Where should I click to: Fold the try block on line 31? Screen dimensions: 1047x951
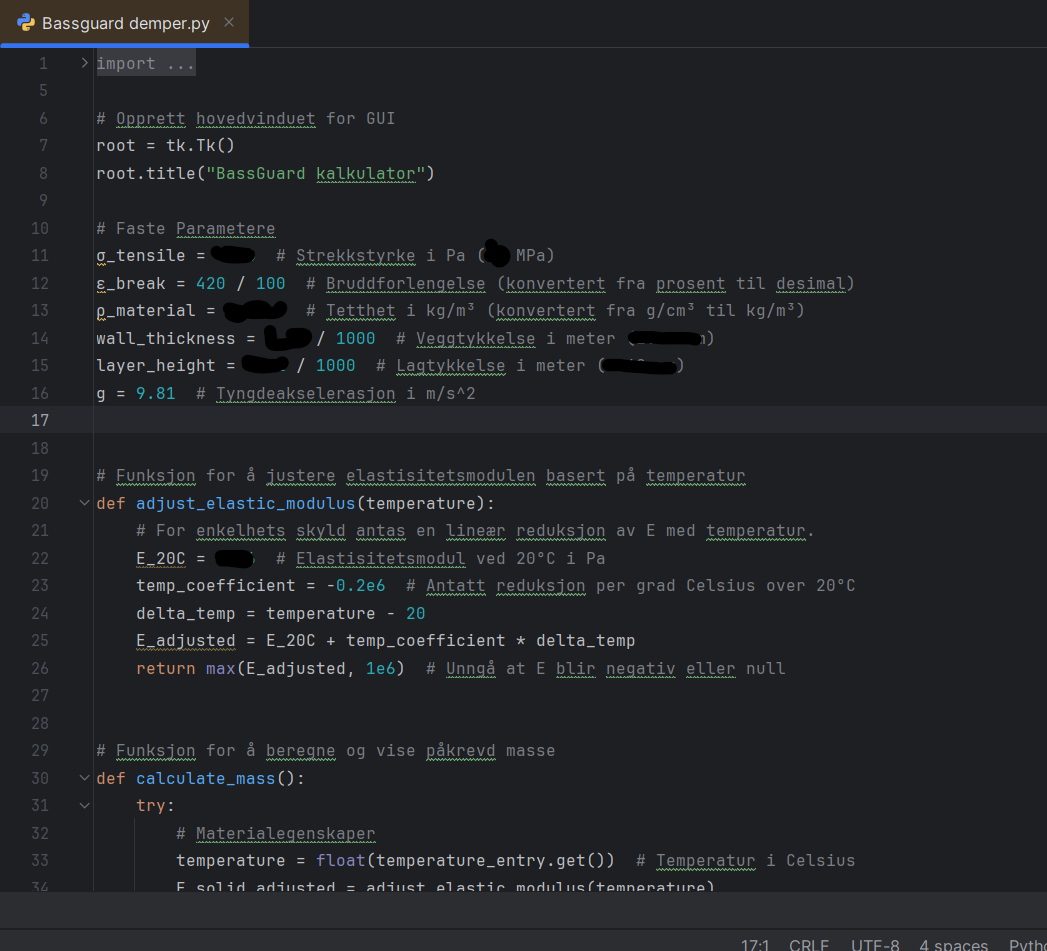(x=84, y=805)
